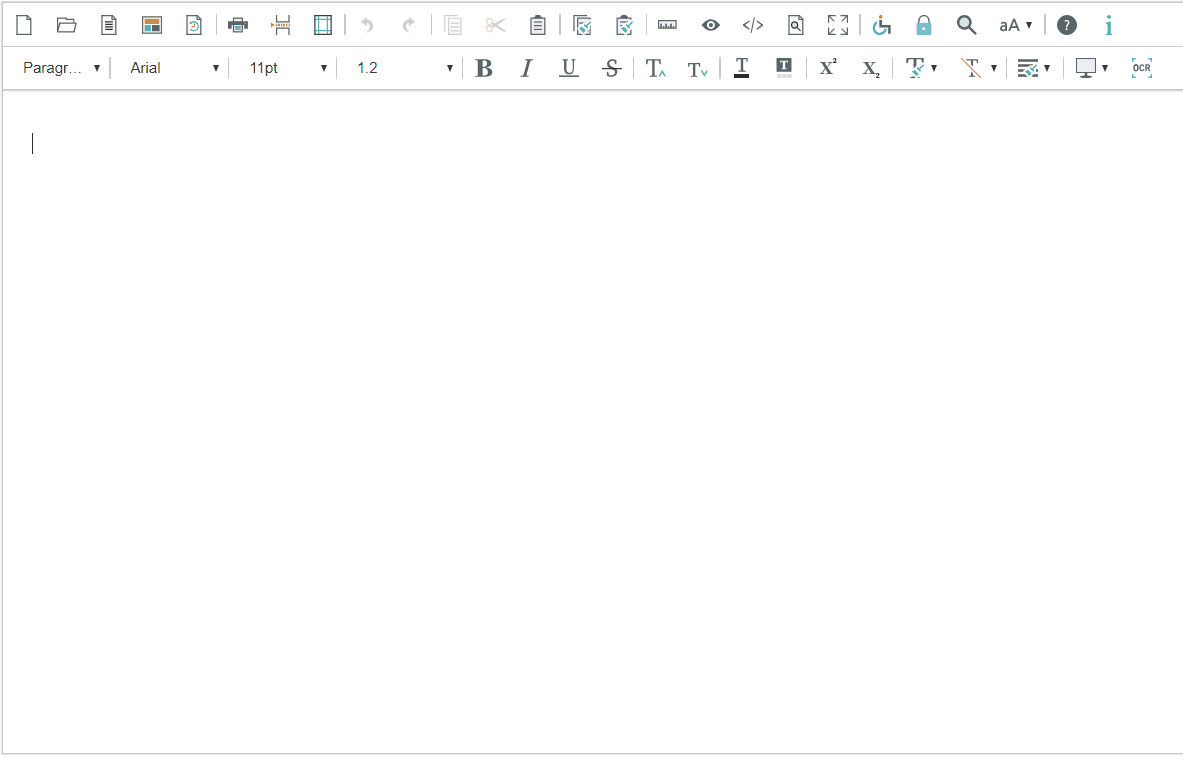Open the text styles brush dropdown
The height and width of the screenshot is (758, 1183).
(x=921, y=68)
